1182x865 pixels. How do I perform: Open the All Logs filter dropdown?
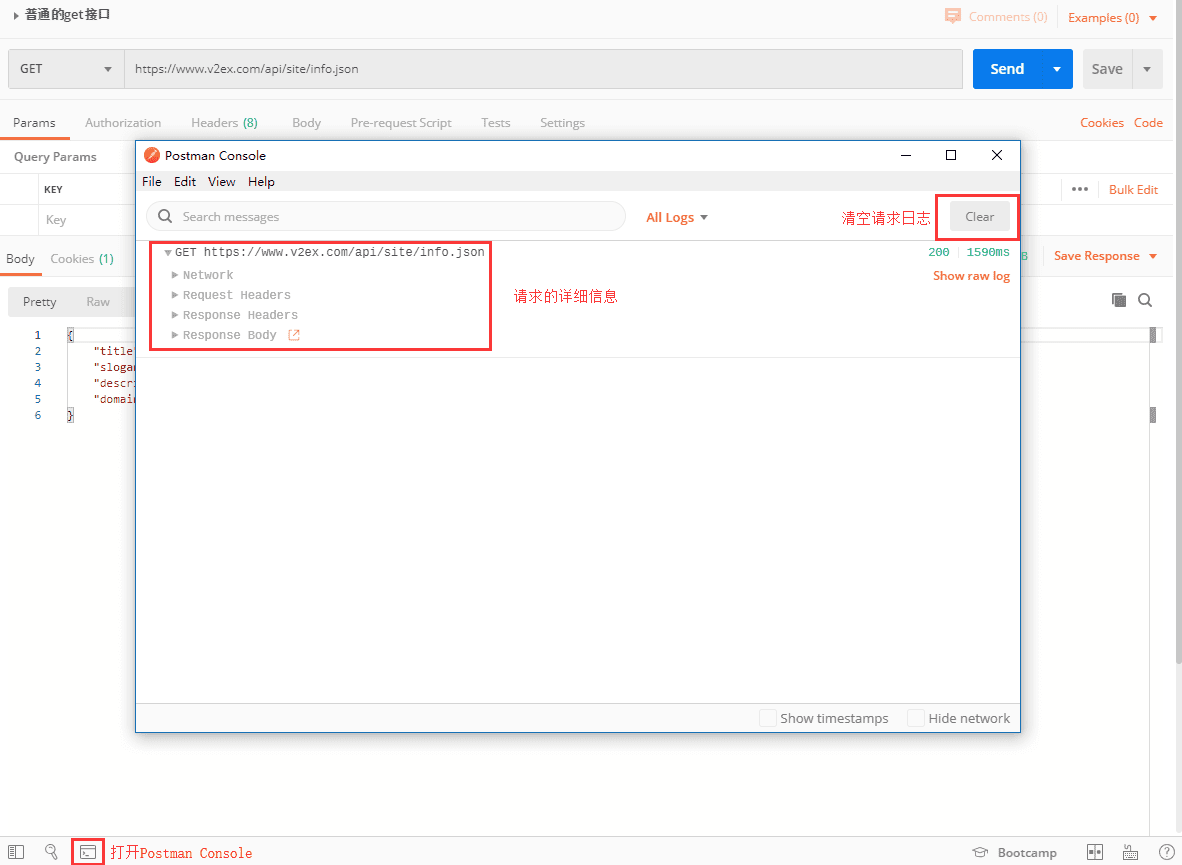click(x=677, y=217)
